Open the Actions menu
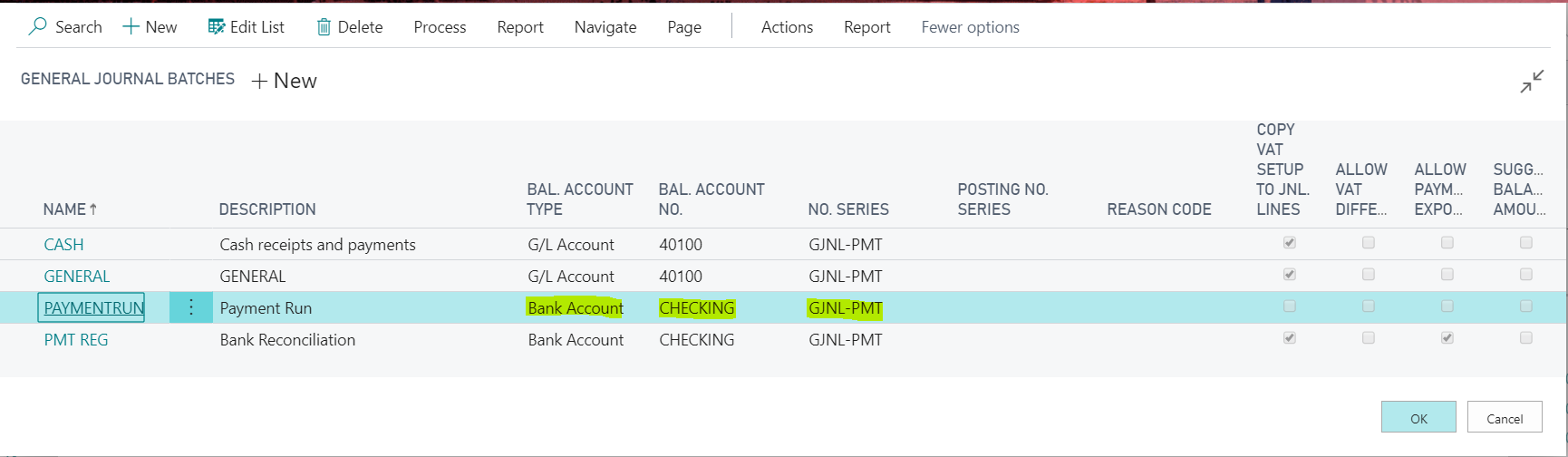Screen dimensions: 1568x457 click(787, 27)
